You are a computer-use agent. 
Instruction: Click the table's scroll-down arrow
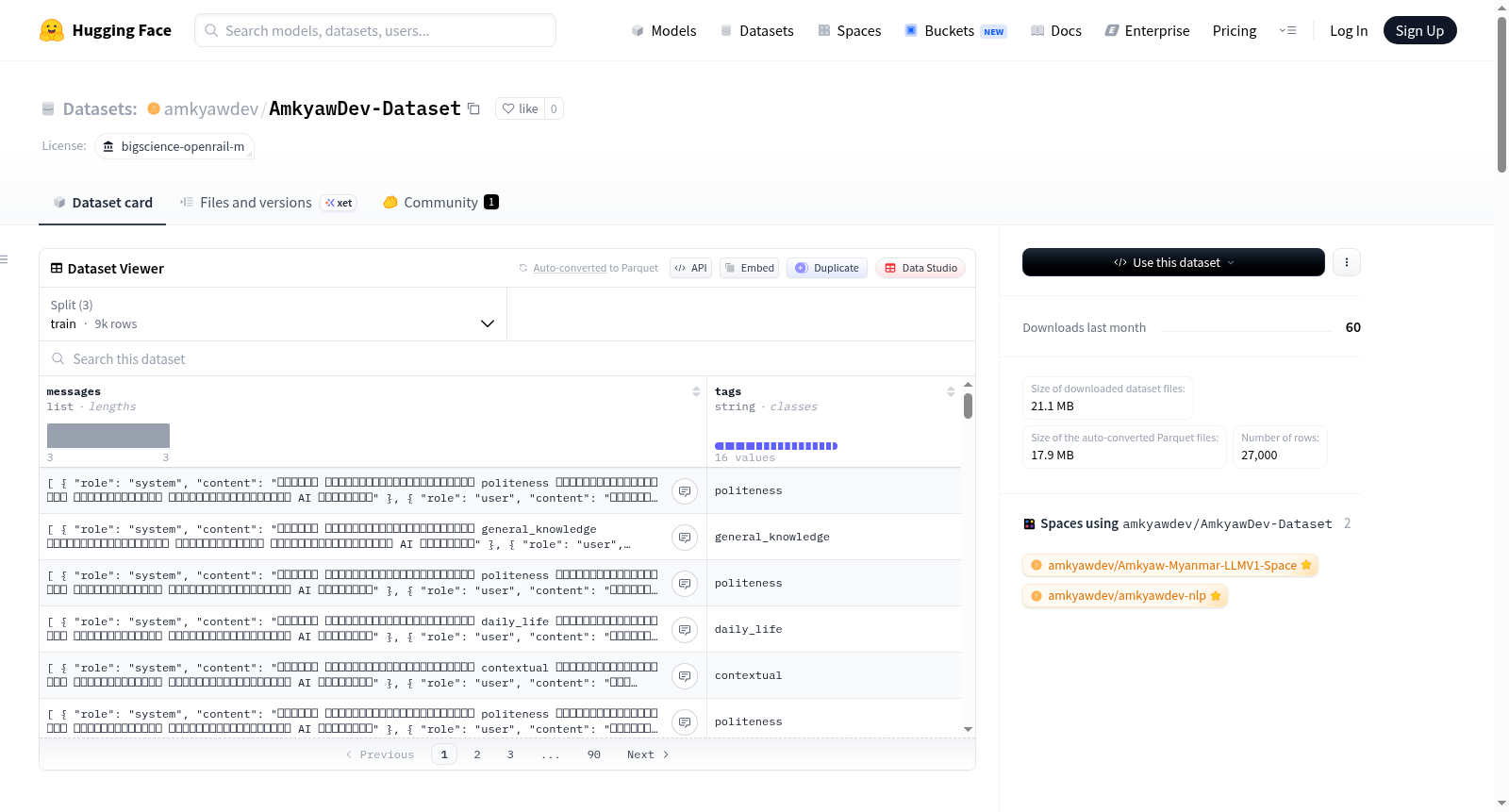tap(968, 729)
